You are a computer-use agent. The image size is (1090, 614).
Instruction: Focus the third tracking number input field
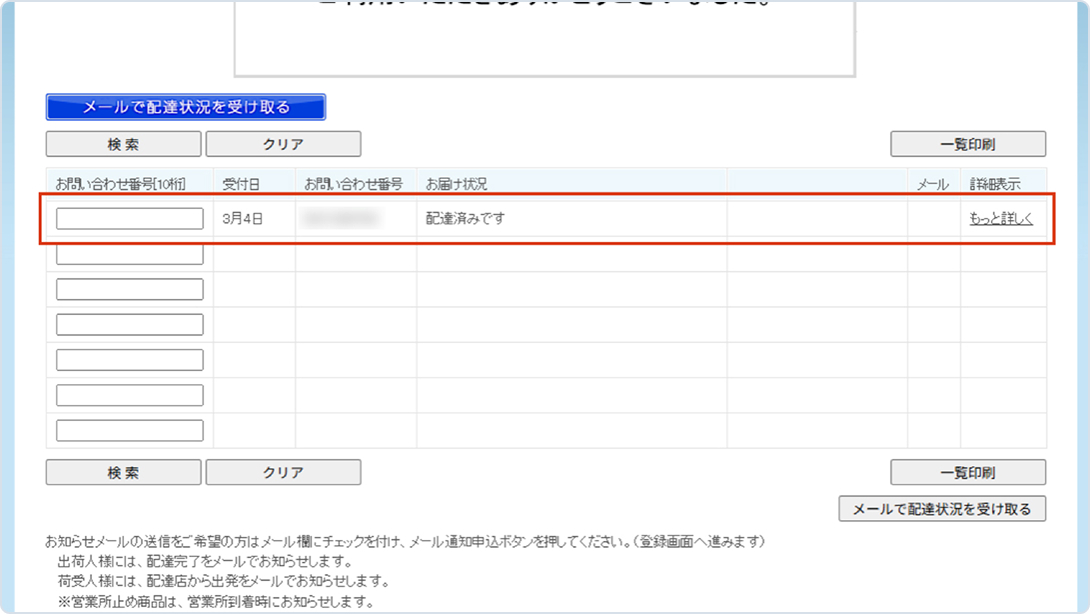[x=130, y=289]
